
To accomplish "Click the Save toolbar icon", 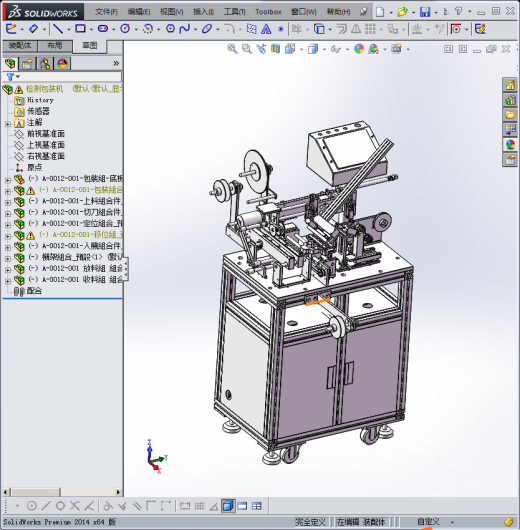I will [x=425, y=12].
